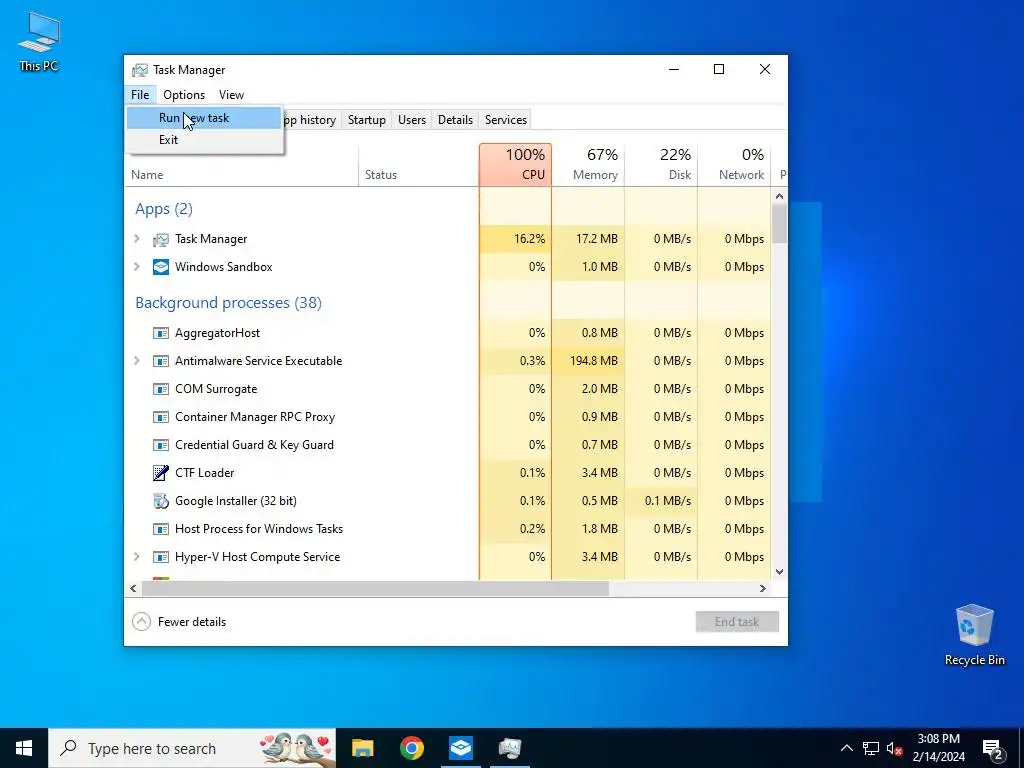
Task: Show hidden system tray icons
Action: [x=846, y=748]
